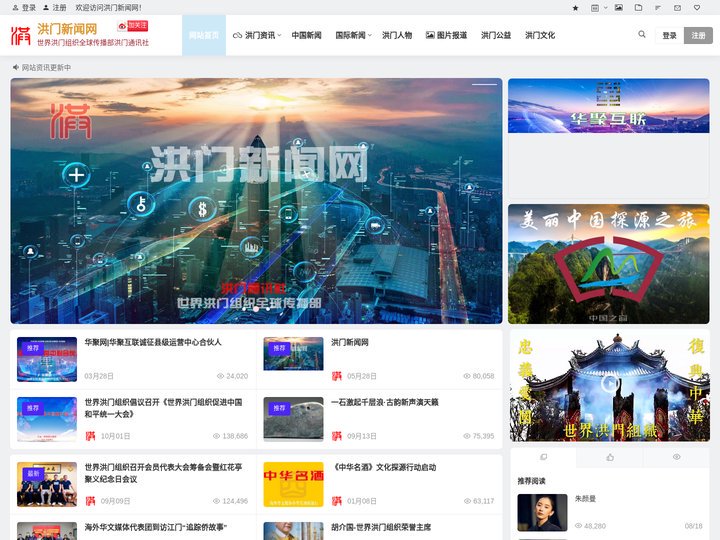The height and width of the screenshot is (540, 720).
Task: Click the eye icon next to 138,686 views
Action: pos(216,436)
